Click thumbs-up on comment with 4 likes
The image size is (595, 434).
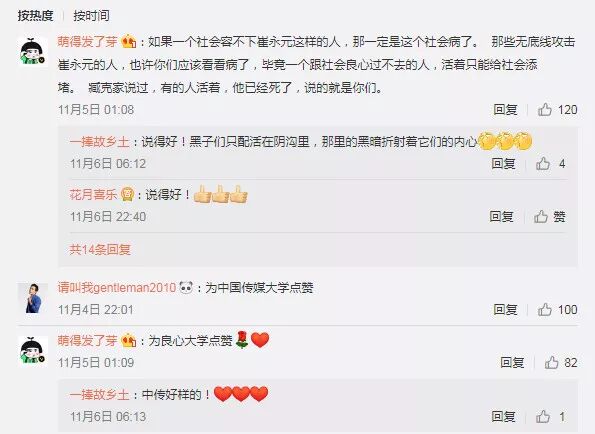[543, 164]
